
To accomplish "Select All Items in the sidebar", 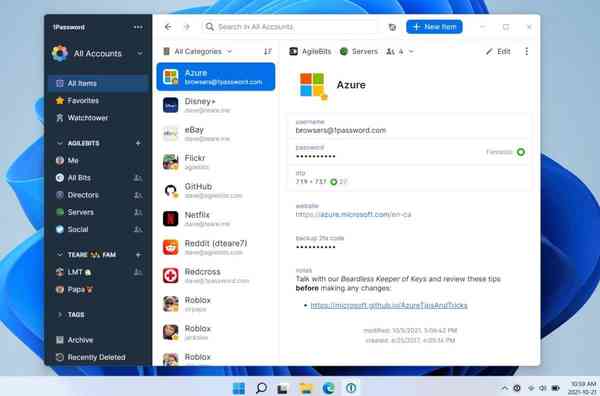I will click(98, 83).
